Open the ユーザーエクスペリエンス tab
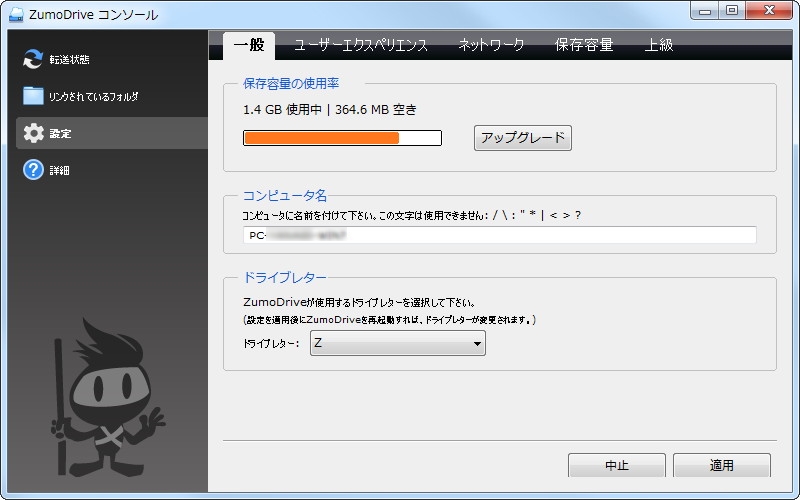The width and height of the screenshot is (800, 500). [361, 45]
